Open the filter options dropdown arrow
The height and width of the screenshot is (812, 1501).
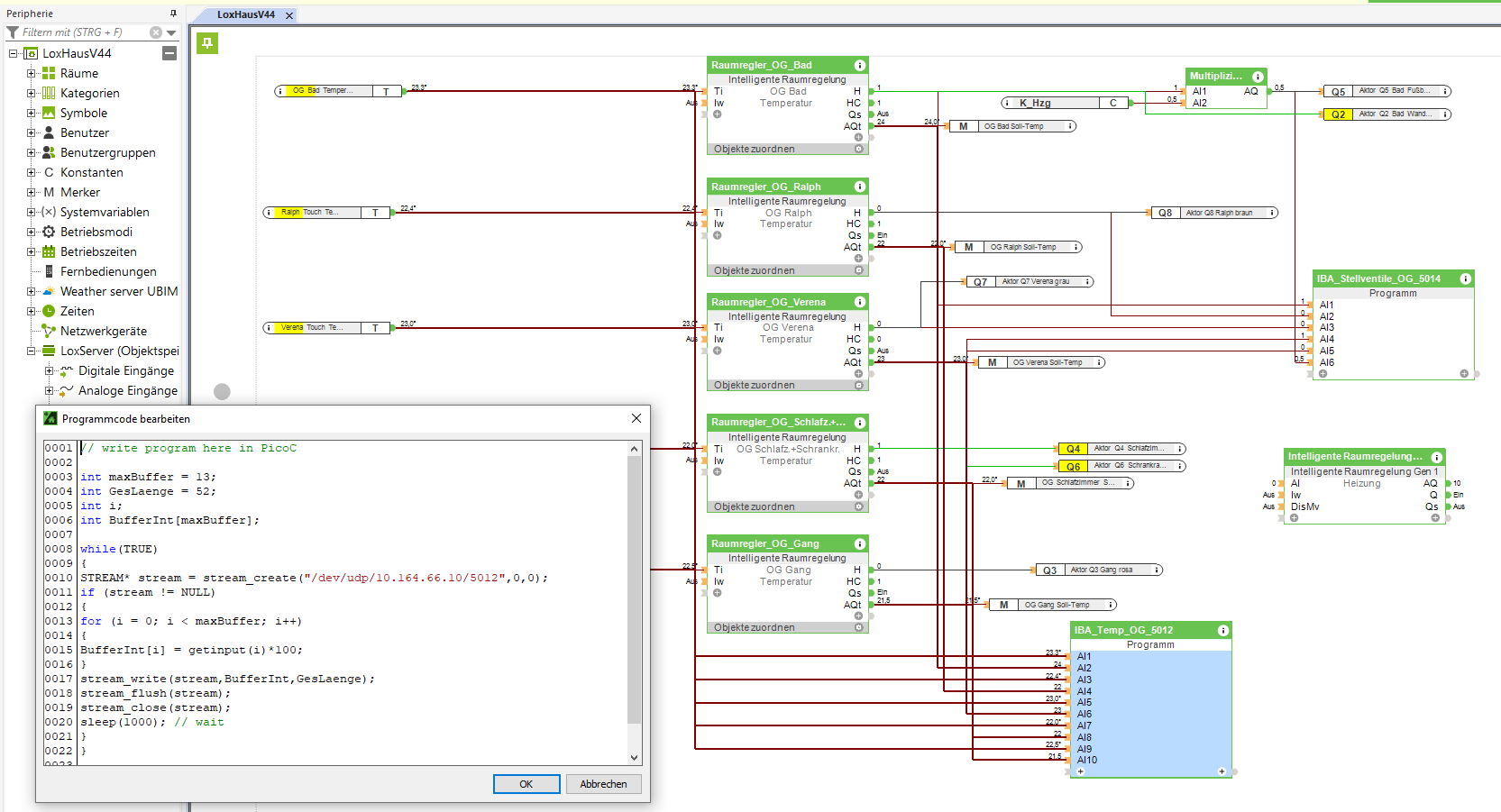pyautogui.click(x=171, y=32)
